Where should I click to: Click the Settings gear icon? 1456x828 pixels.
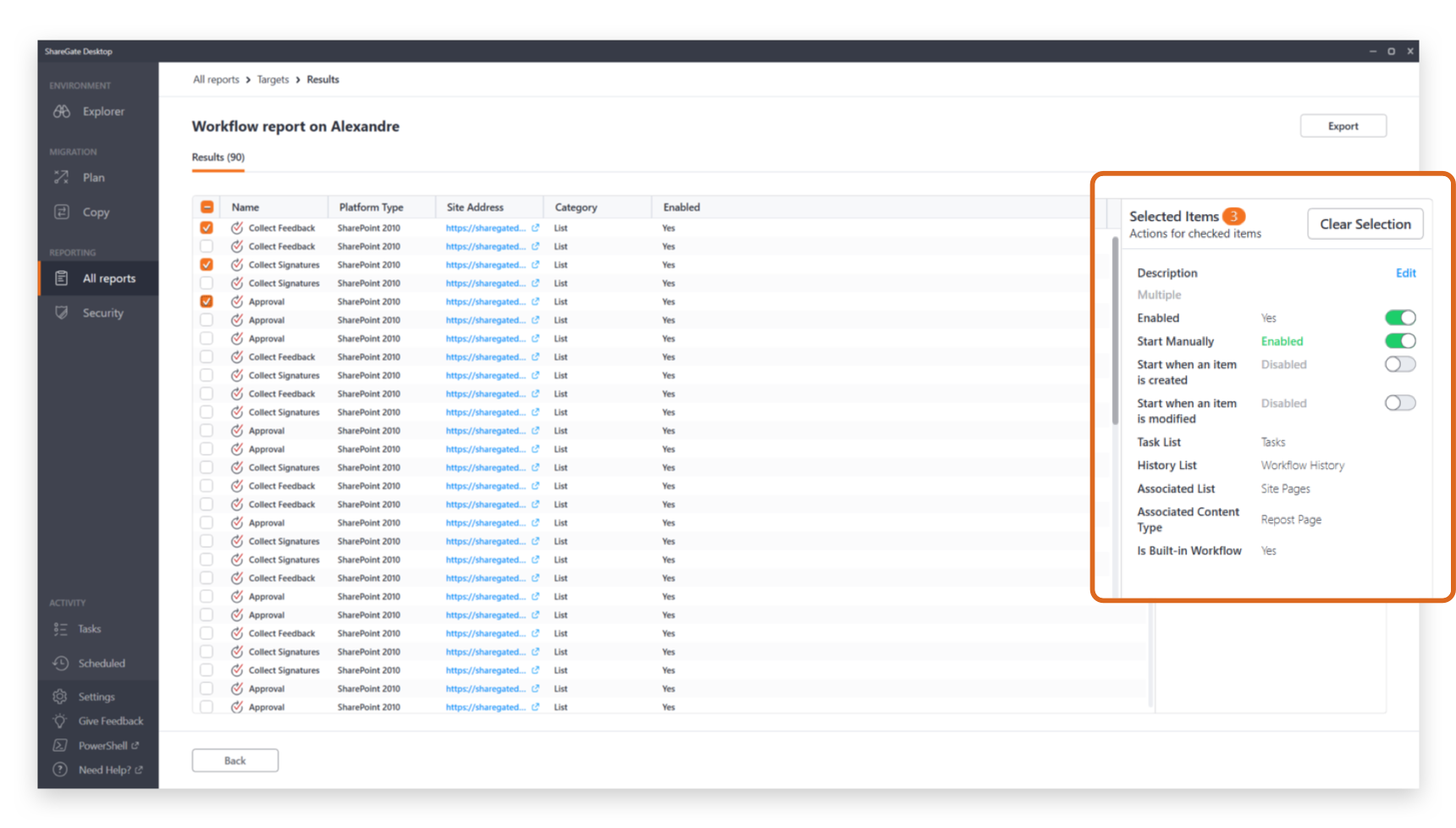coord(60,697)
